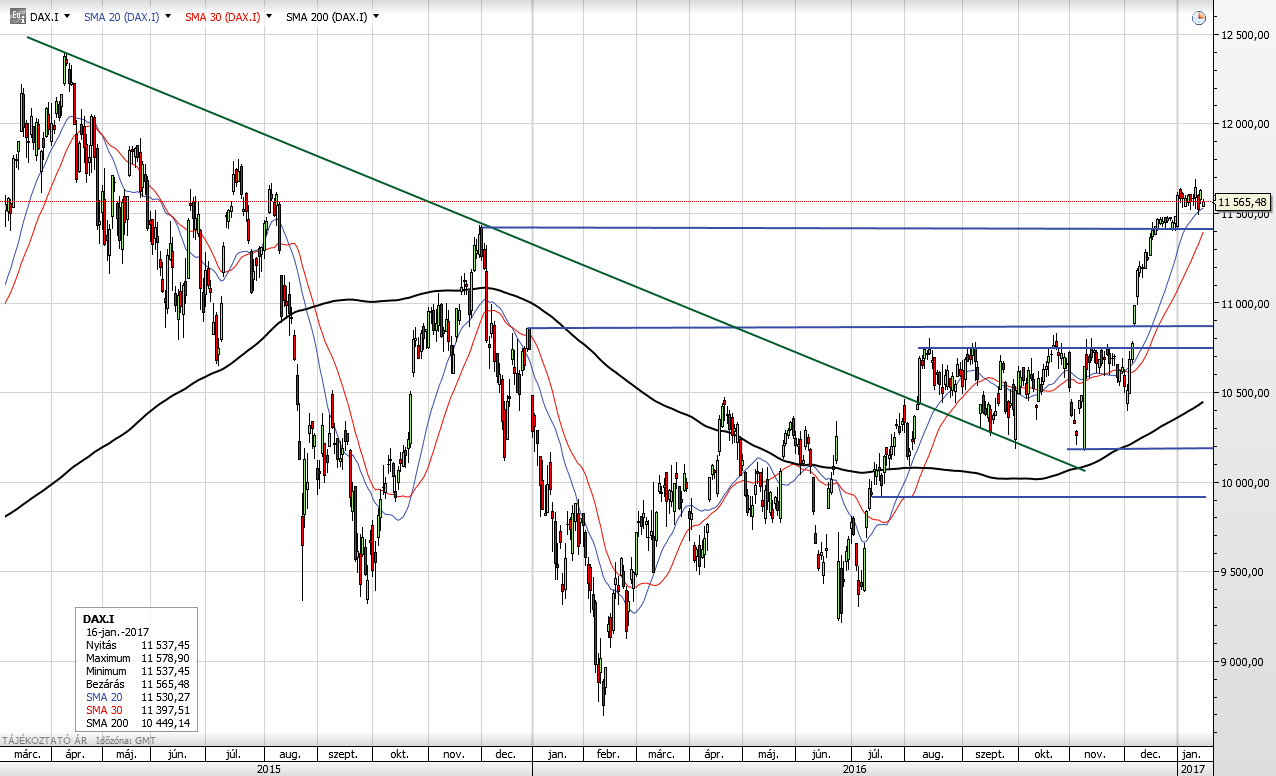Click the nov. 2016 month label
The width and height of the screenshot is (1276, 776).
[x=1094, y=753]
